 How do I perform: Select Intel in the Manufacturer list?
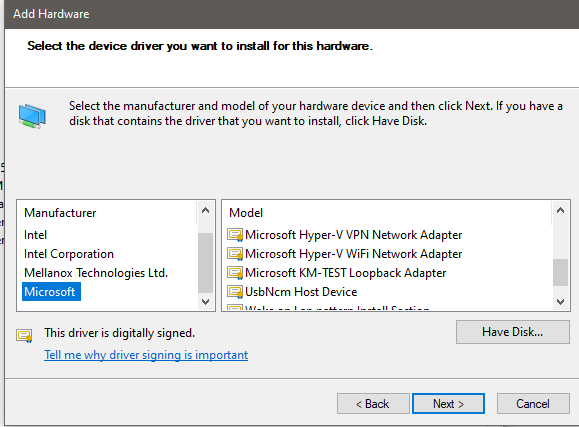(35, 235)
